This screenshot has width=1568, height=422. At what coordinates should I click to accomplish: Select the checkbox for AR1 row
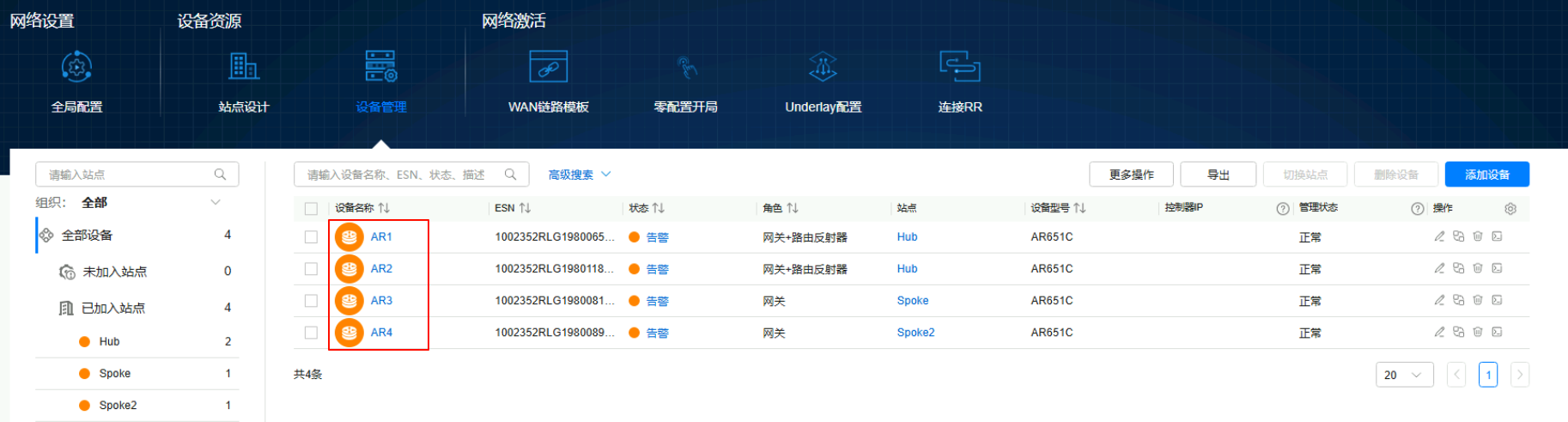(311, 237)
